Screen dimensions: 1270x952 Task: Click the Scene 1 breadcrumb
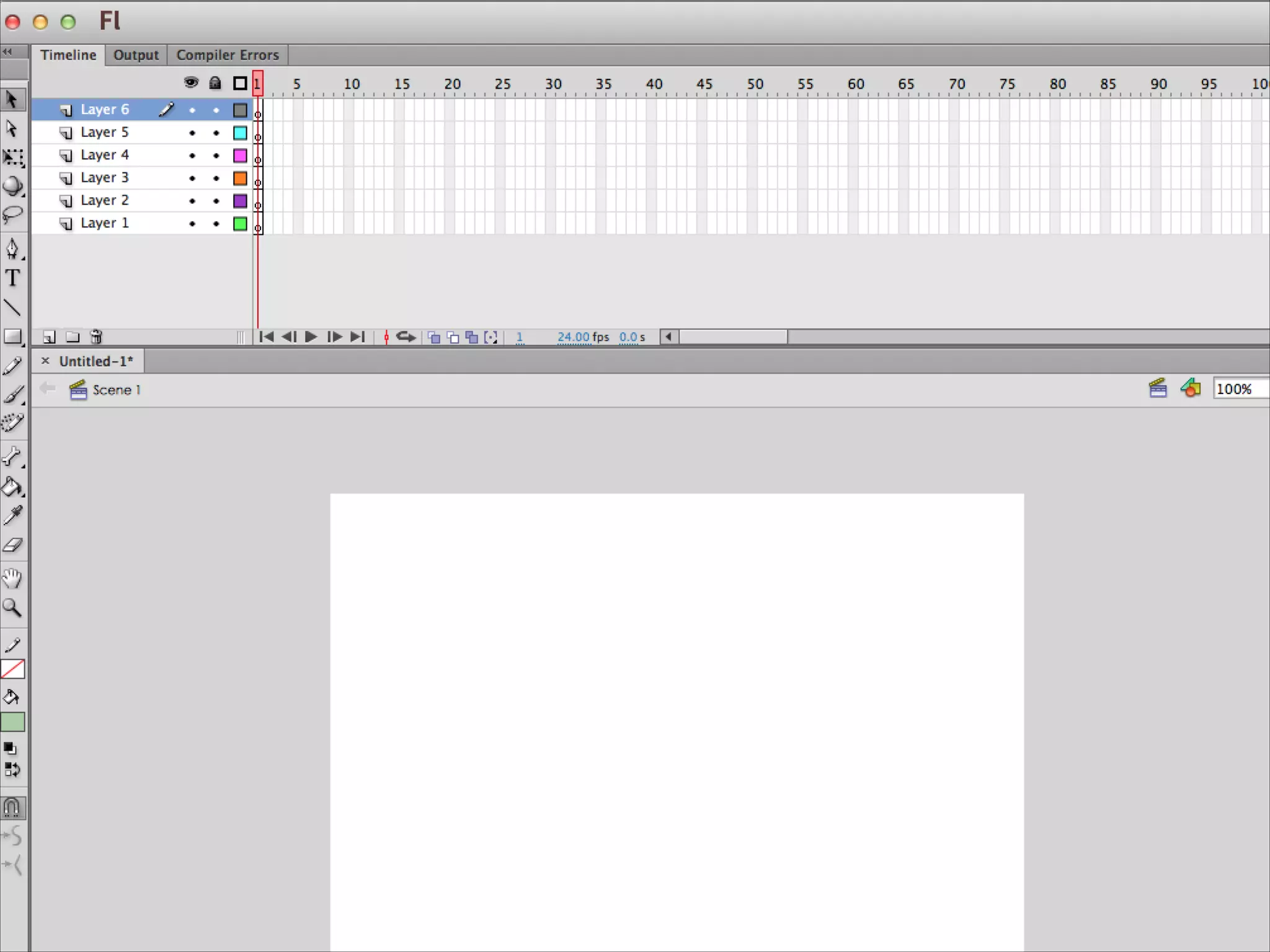click(116, 390)
